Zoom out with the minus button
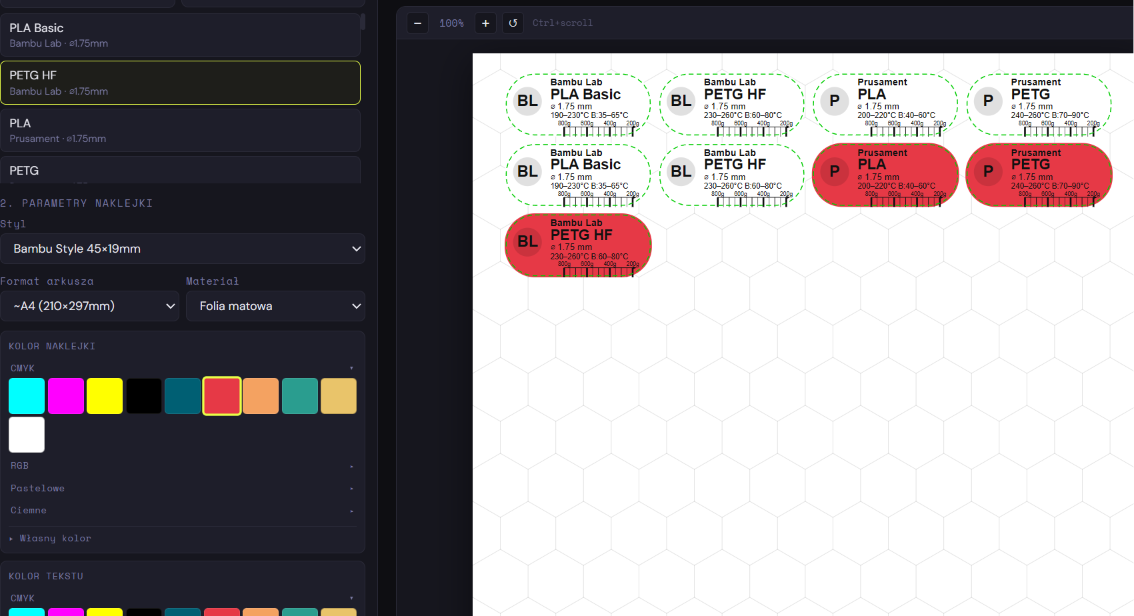Screen dimensions: 1134x616 [417, 23]
